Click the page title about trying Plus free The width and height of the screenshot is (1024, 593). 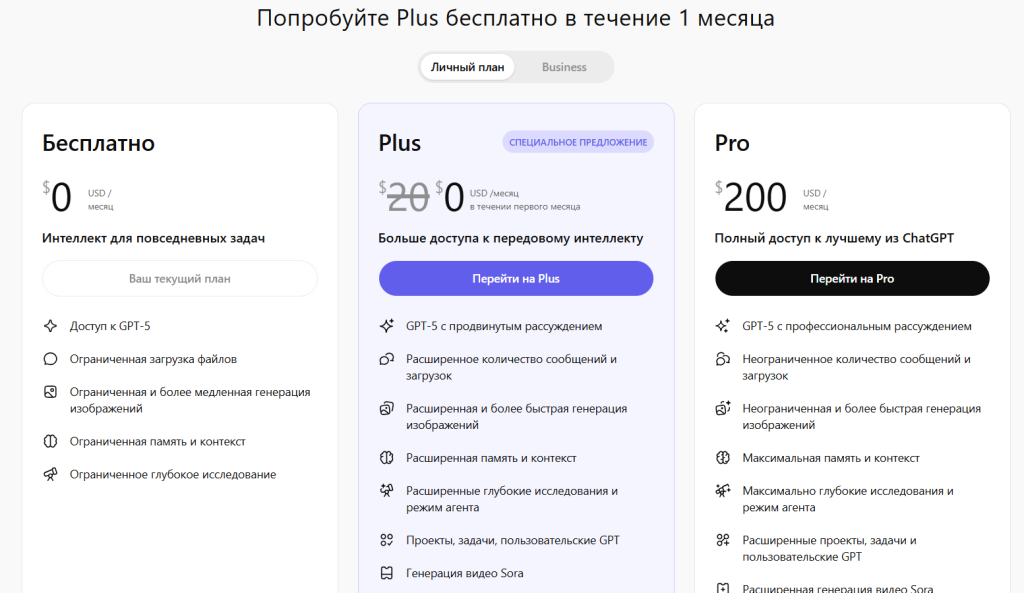click(x=512, y=18)
